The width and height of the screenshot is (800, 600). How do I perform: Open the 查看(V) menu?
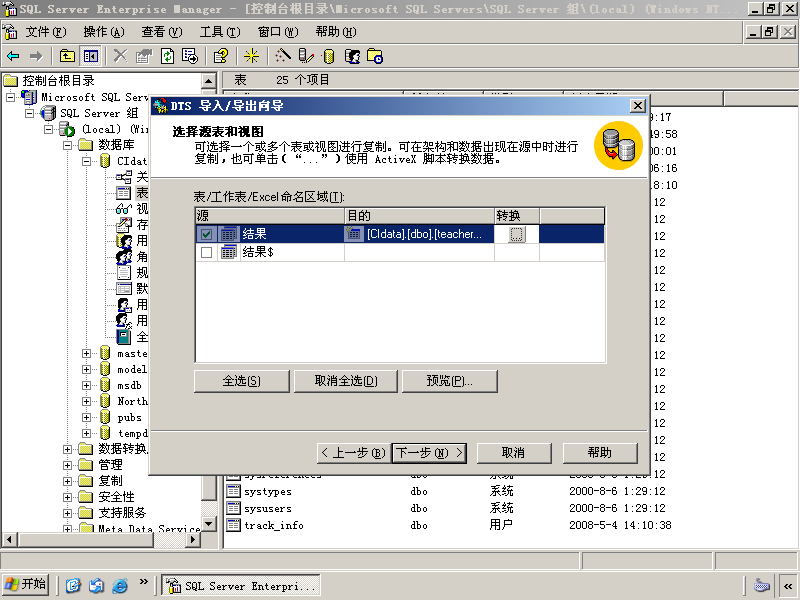pos(162,32)
